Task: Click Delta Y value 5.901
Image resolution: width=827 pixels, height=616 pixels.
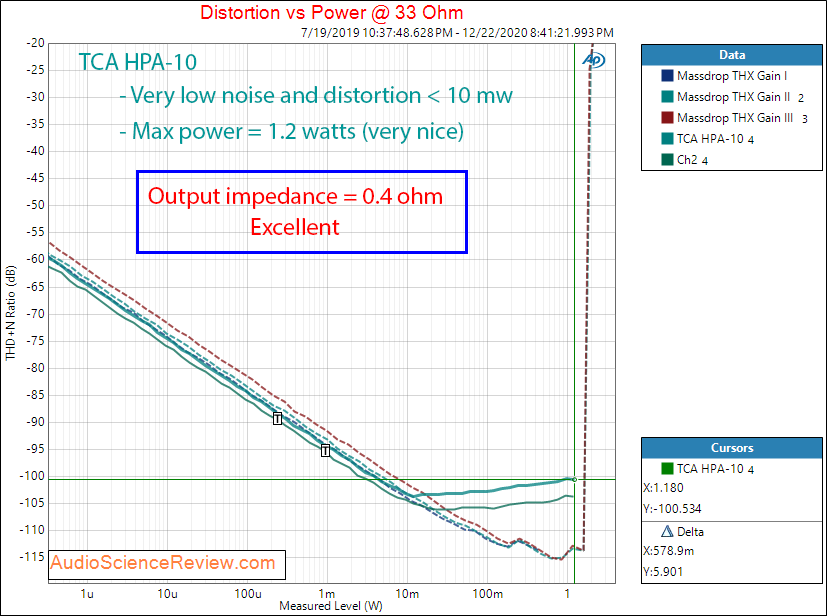Action: (x=663, y=572)
